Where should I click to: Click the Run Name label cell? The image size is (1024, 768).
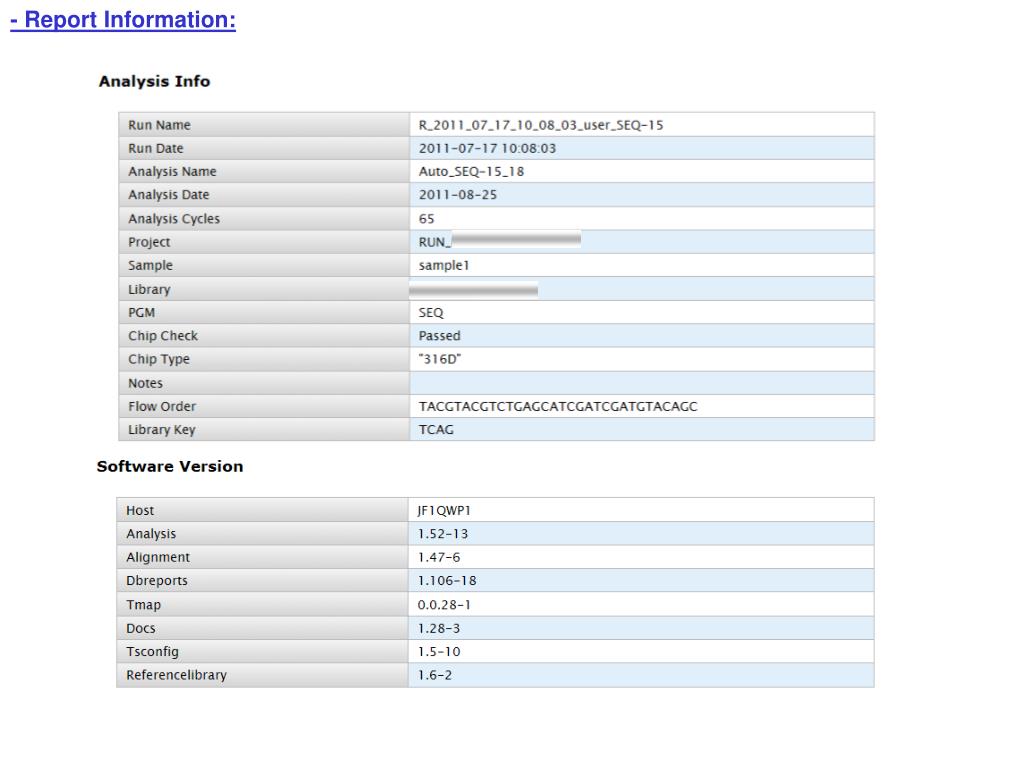point(264,125)
